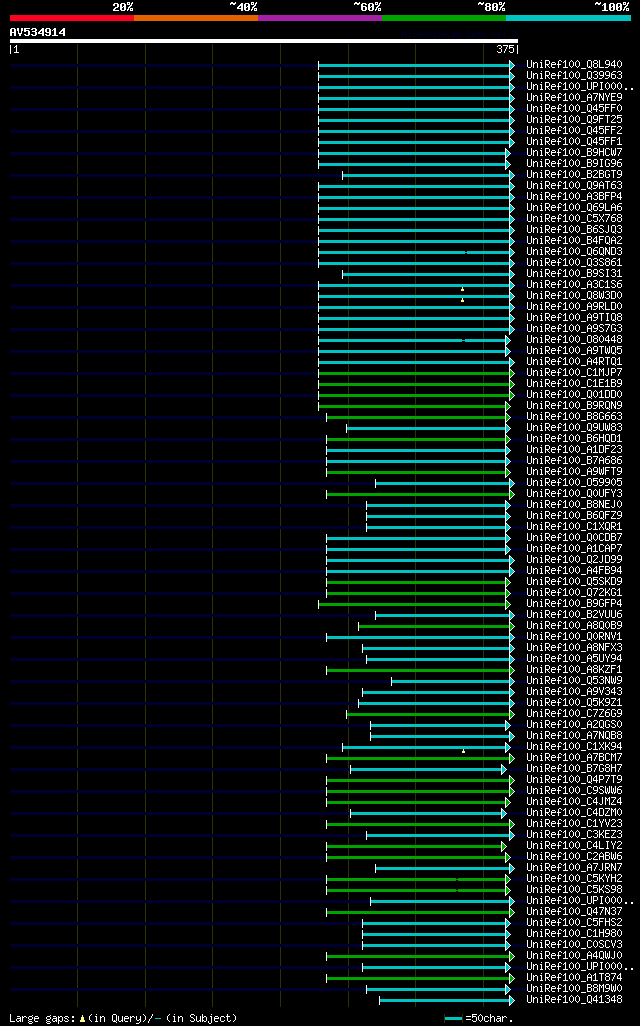This screenshot has height=1026, width=640.
Task: Select the UniRef100_C1H980 label
Action: (575, 934)
